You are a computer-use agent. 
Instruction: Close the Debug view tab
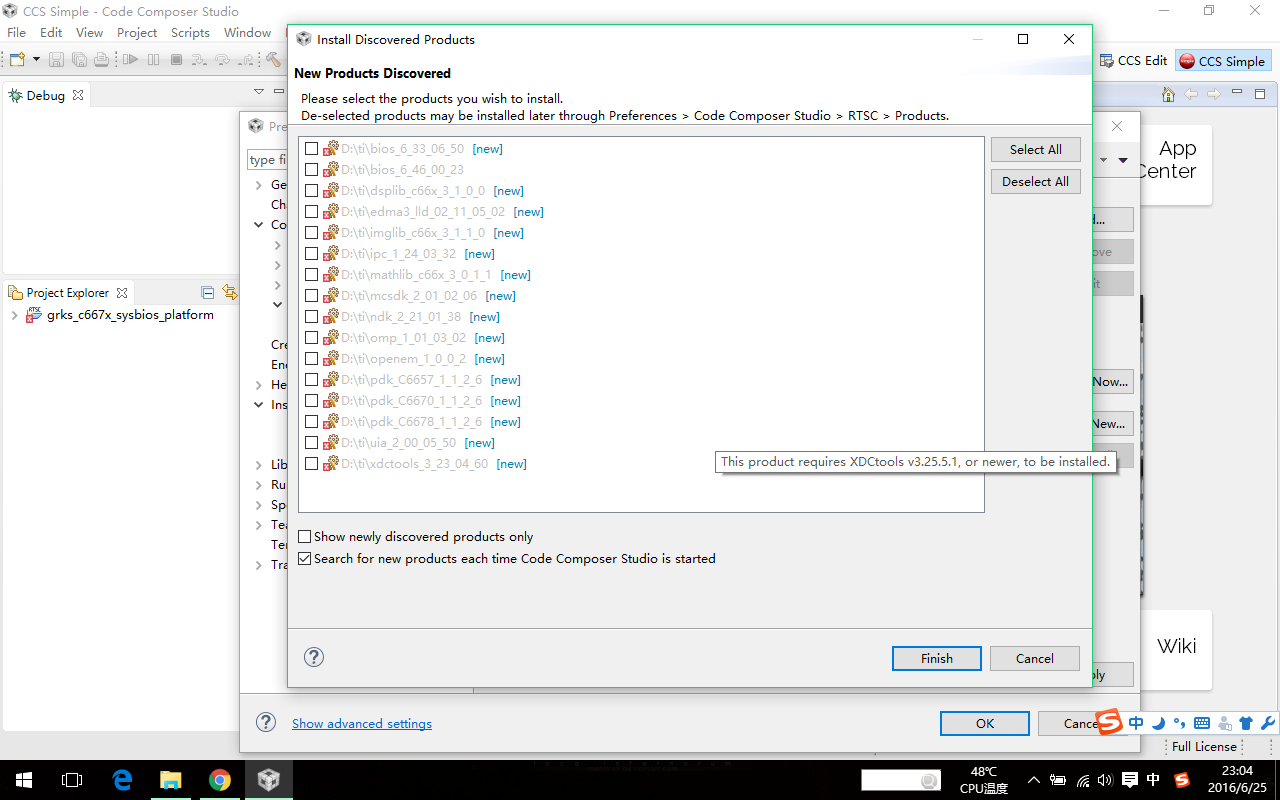[x=78, y=96]
